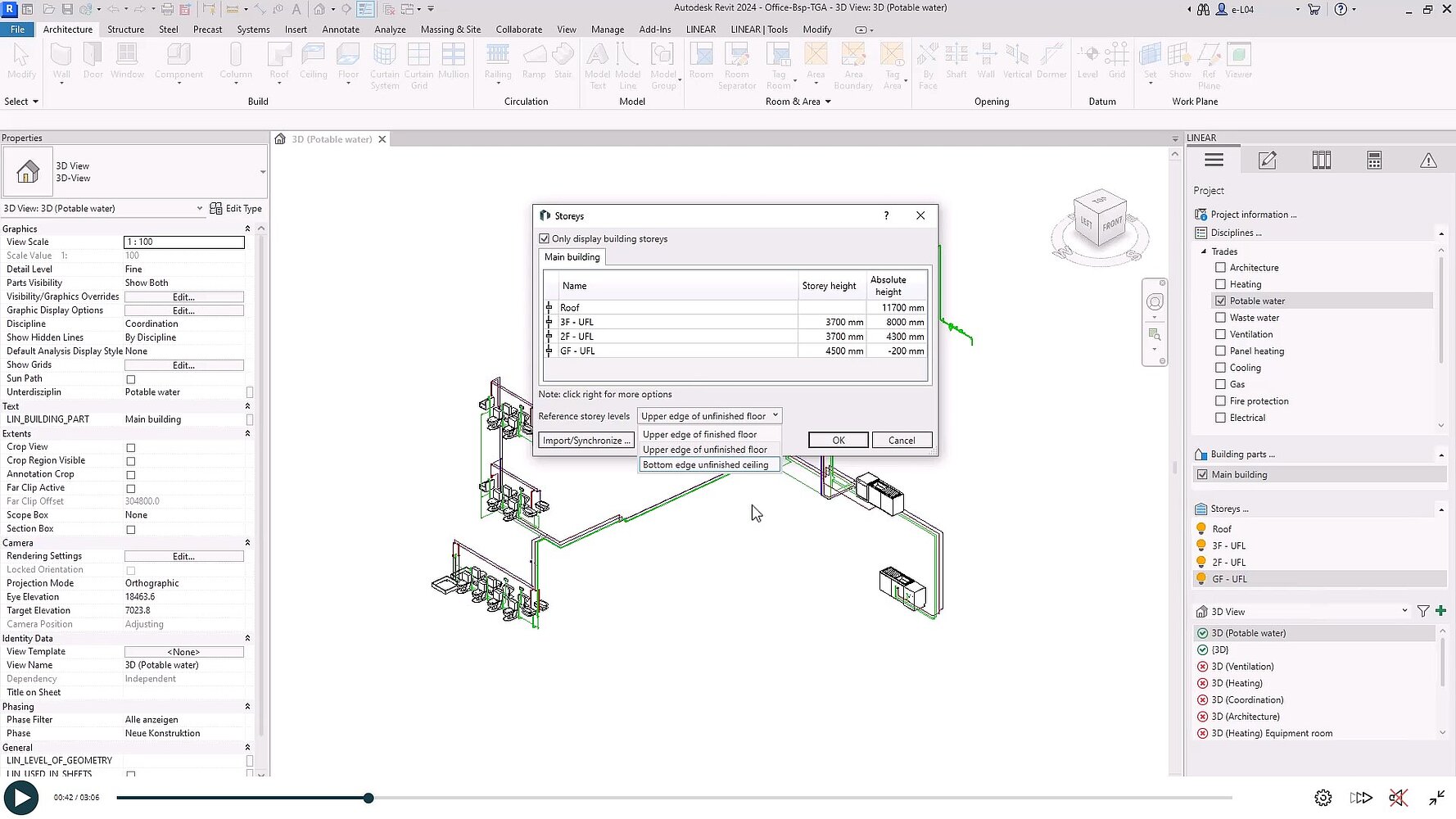The width and height of the screenshot is (1456, 819).
Task: Switch to the Systems ribbon tab
Action: (253, 29)
